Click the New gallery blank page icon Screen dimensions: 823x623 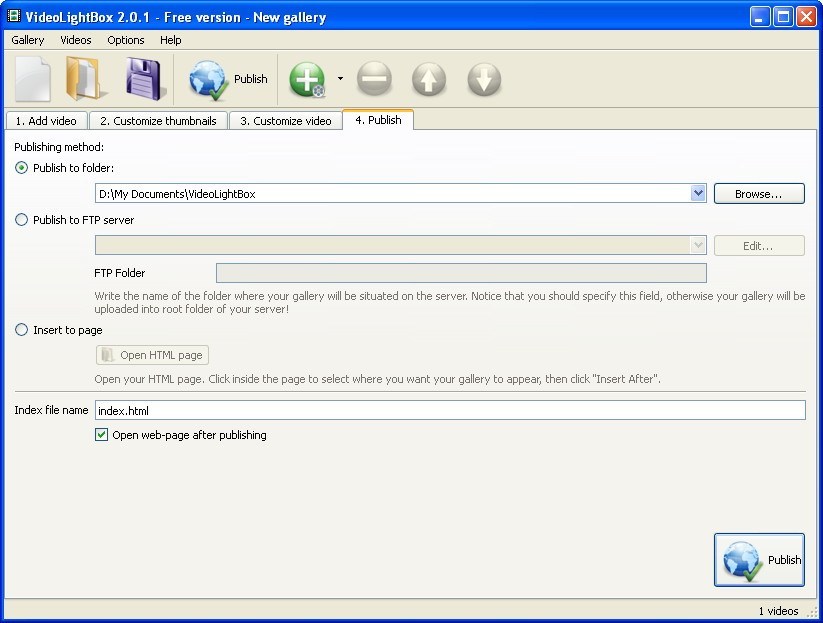pyautogui.click(x=33, y=79)
